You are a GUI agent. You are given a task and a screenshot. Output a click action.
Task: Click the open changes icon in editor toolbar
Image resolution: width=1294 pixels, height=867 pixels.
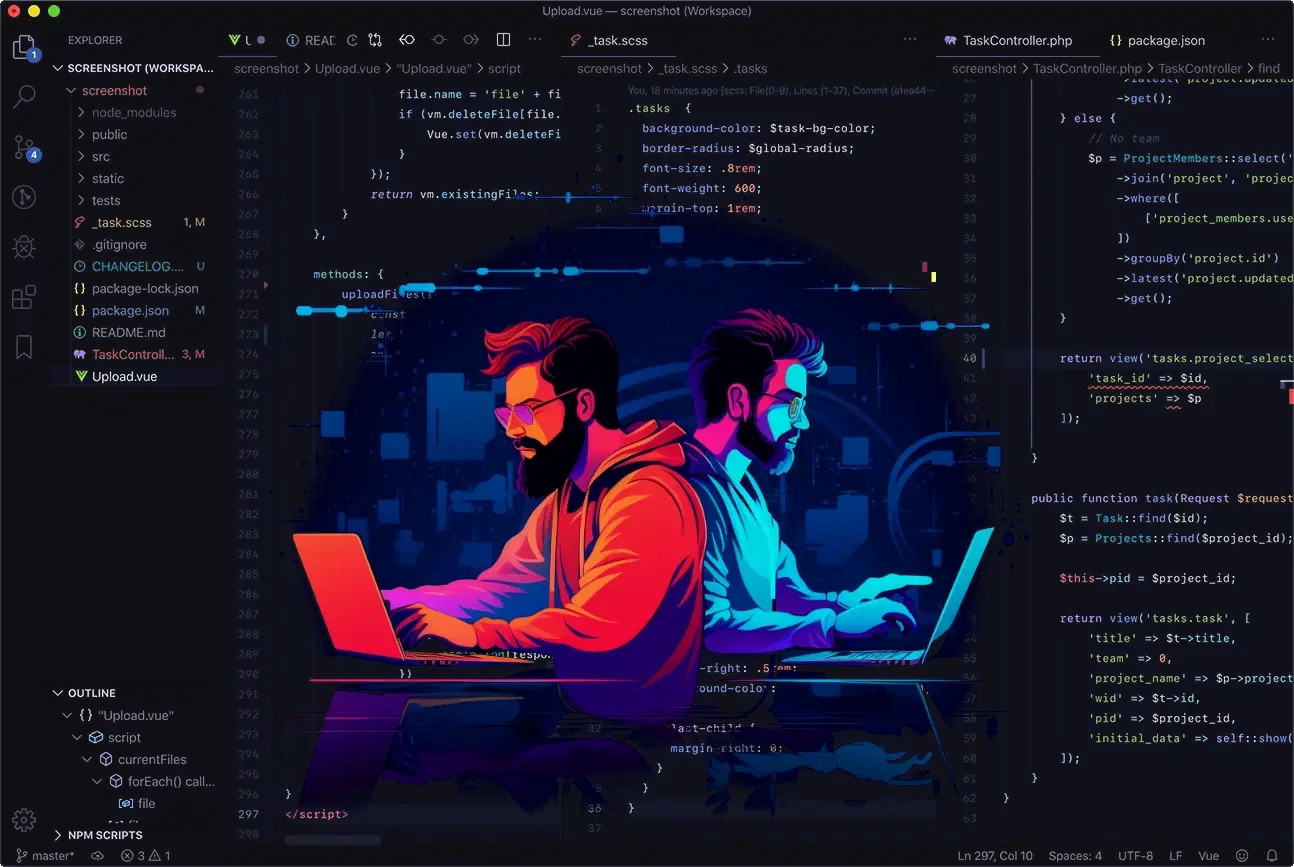point(352,40)
